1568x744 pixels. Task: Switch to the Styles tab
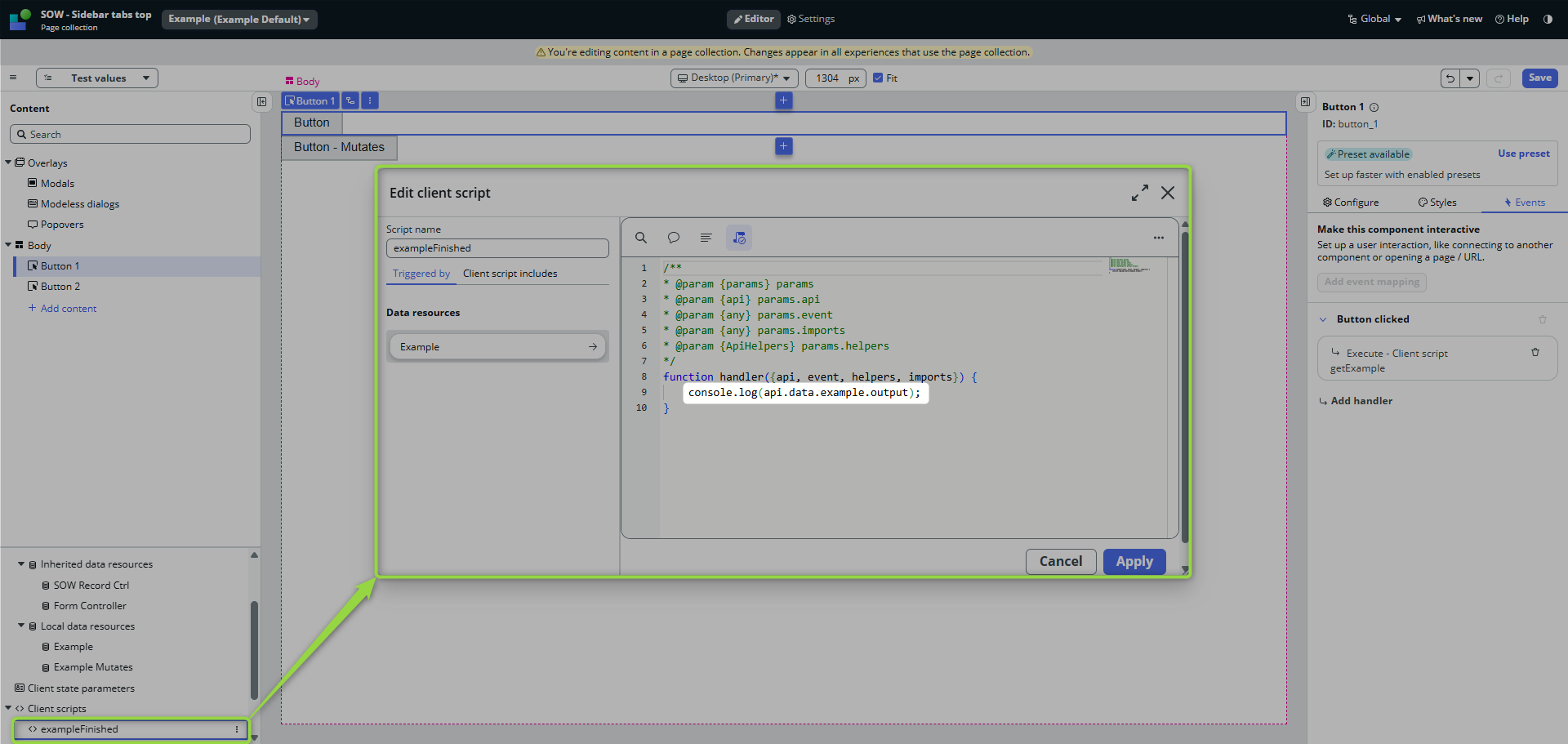click(1437, 203)
